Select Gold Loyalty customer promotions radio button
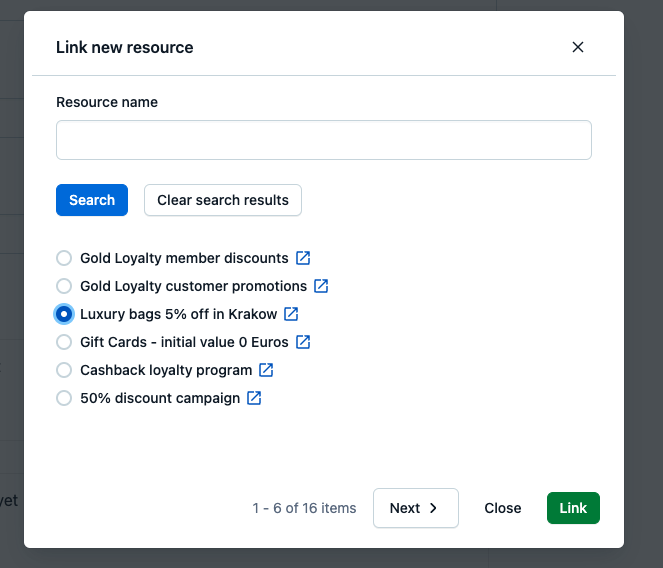663x568 pixels. coord(64,286)
